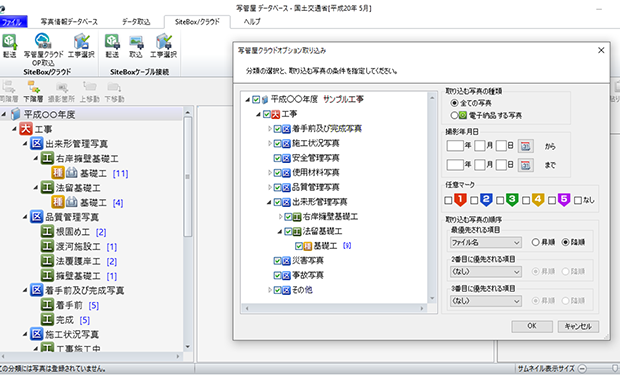
Task: Click the 同階層 toolbar icon
Action: click(x=9, y=87)
